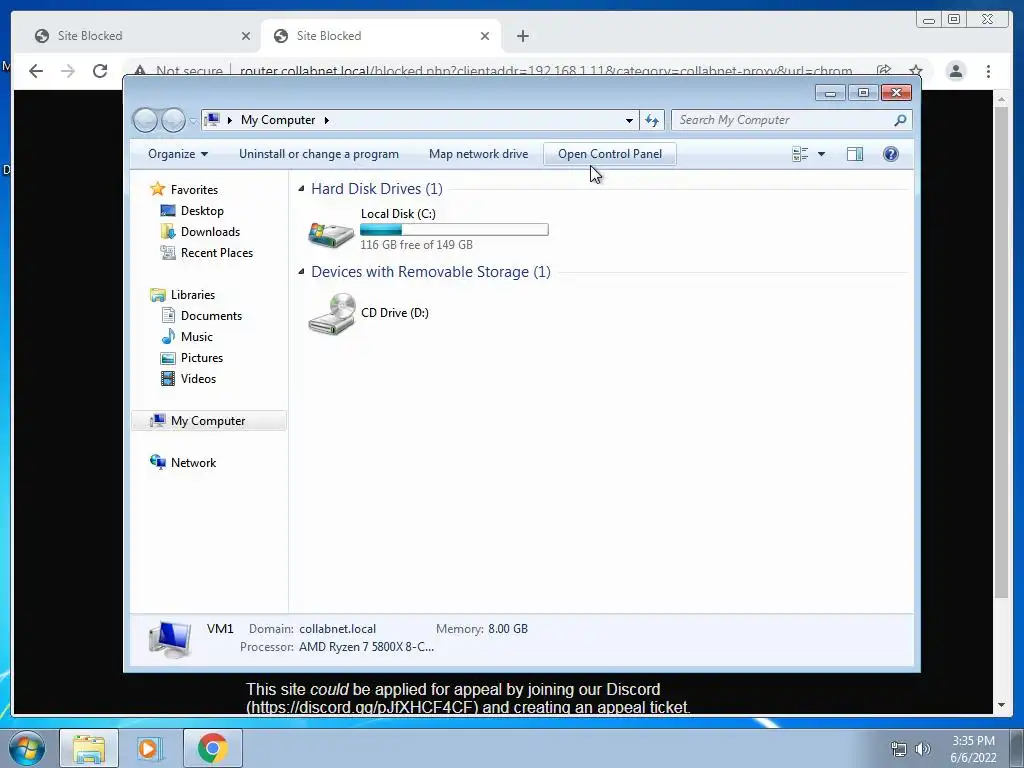
Task: Open Recent Places in Favorites
Action: [x=216, y=253]
